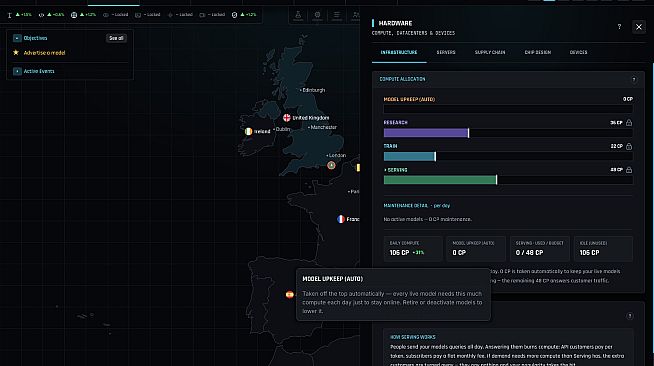Click the Ireland flag marker
Image resolution: width=654 pixels, height=366 pixels.
[249, 131]
